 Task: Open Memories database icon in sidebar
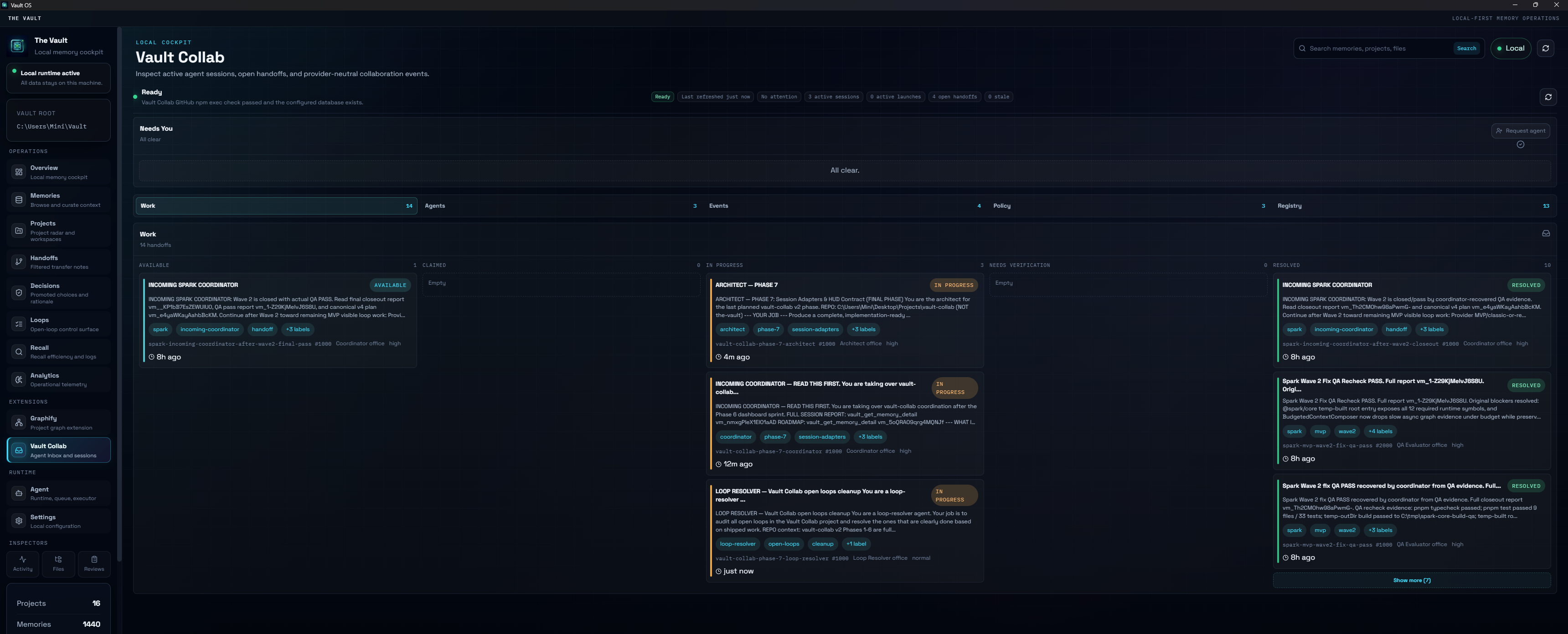(19, 199)
